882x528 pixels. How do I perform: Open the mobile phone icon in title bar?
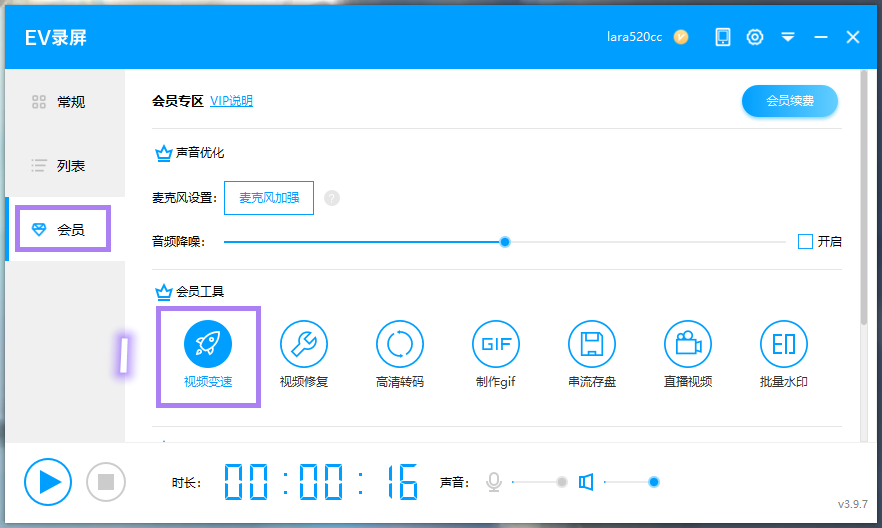pyautogui.click(x=723, y=37)
